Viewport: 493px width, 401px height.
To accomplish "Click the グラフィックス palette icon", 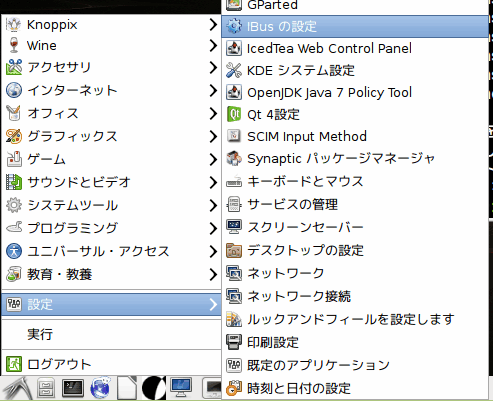I will click(x=14, y=136).
